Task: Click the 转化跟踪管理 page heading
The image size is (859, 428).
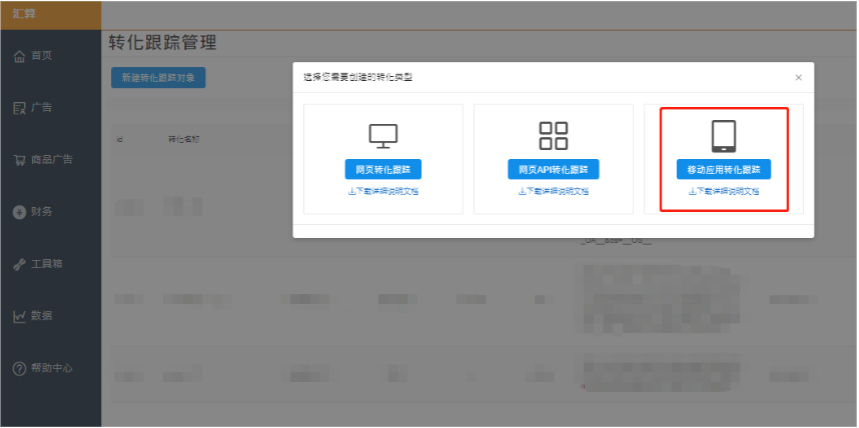Action: coord(162,43)
